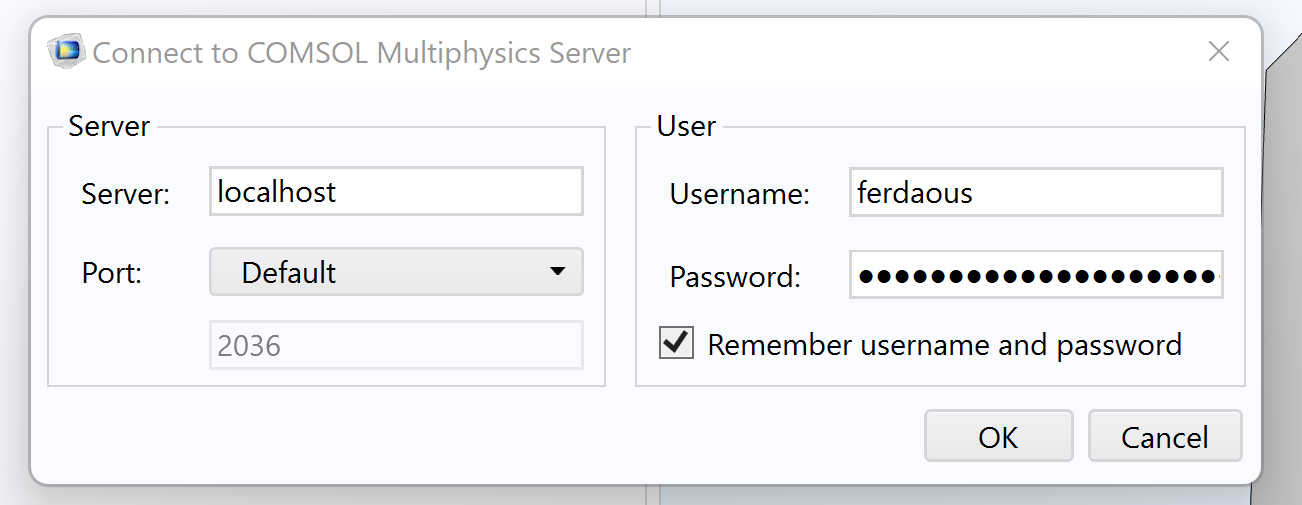1302x505 pixels.
Task: Click into the masked Password field
Action: [x=1035, y=275]
